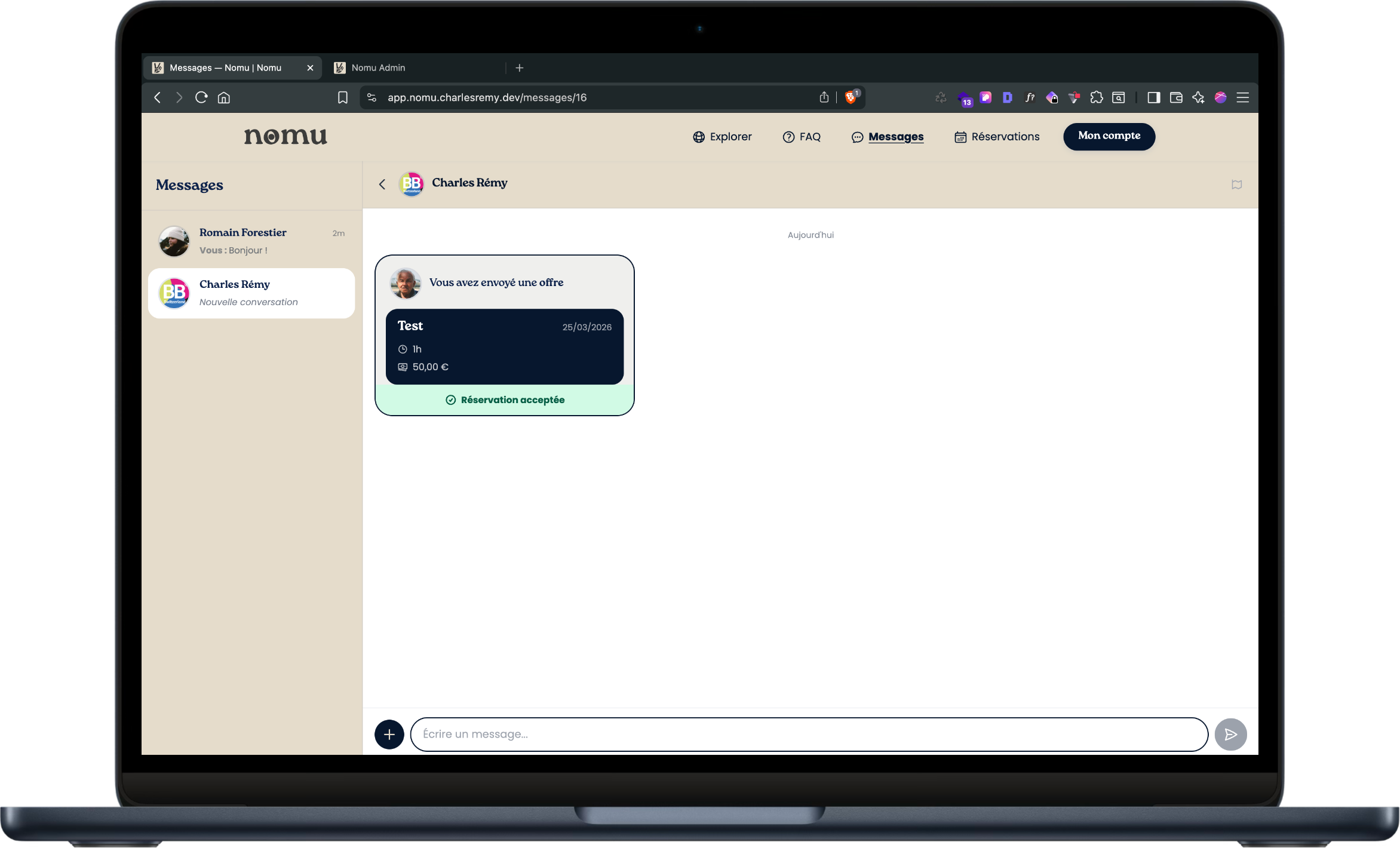Screen dimensions: 1400x848
Task: Click the browser home icon
Action: pos(224,97)
